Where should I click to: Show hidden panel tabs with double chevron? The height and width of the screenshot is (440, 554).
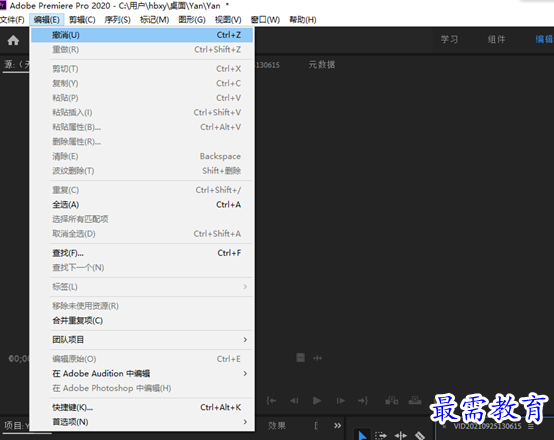point(337,426)
